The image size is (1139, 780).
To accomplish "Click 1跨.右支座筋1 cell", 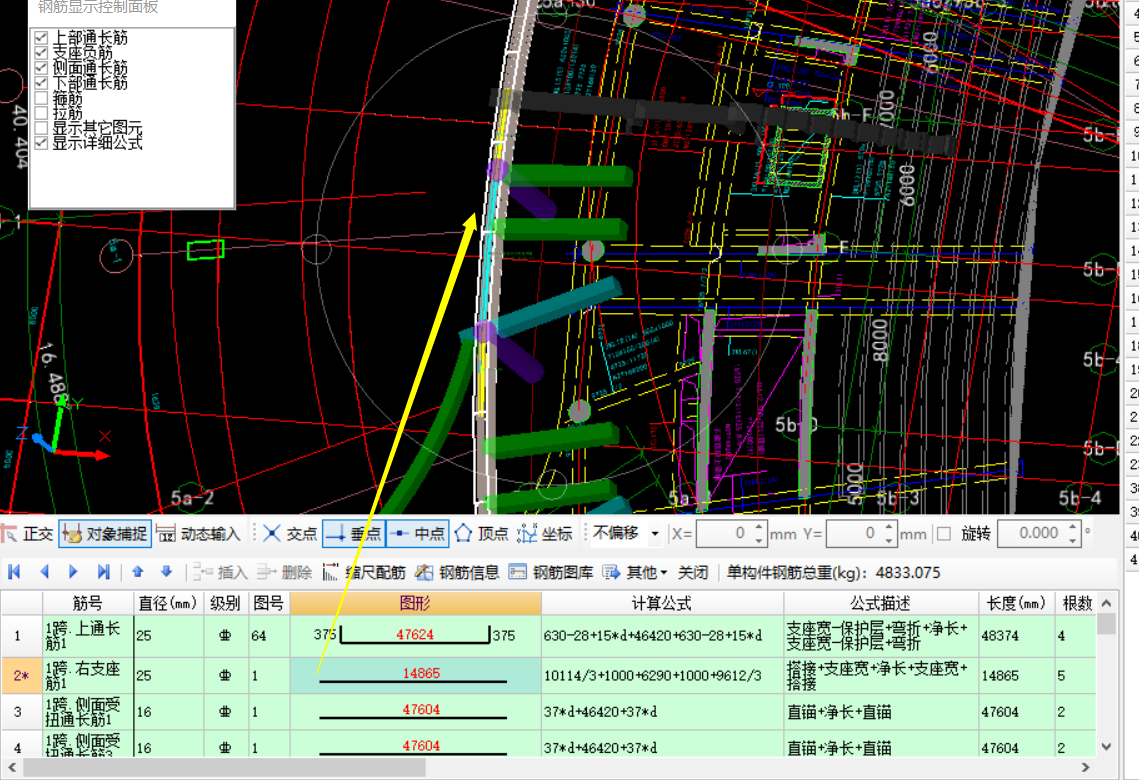I will coord(88,675).
